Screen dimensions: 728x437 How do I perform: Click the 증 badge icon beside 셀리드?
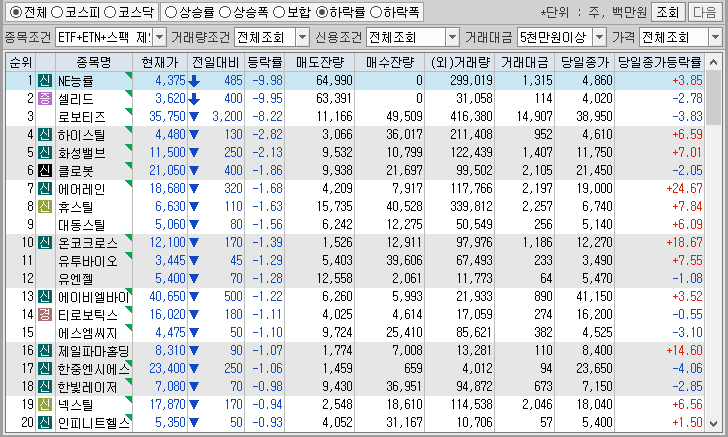(x=45, y=98)
